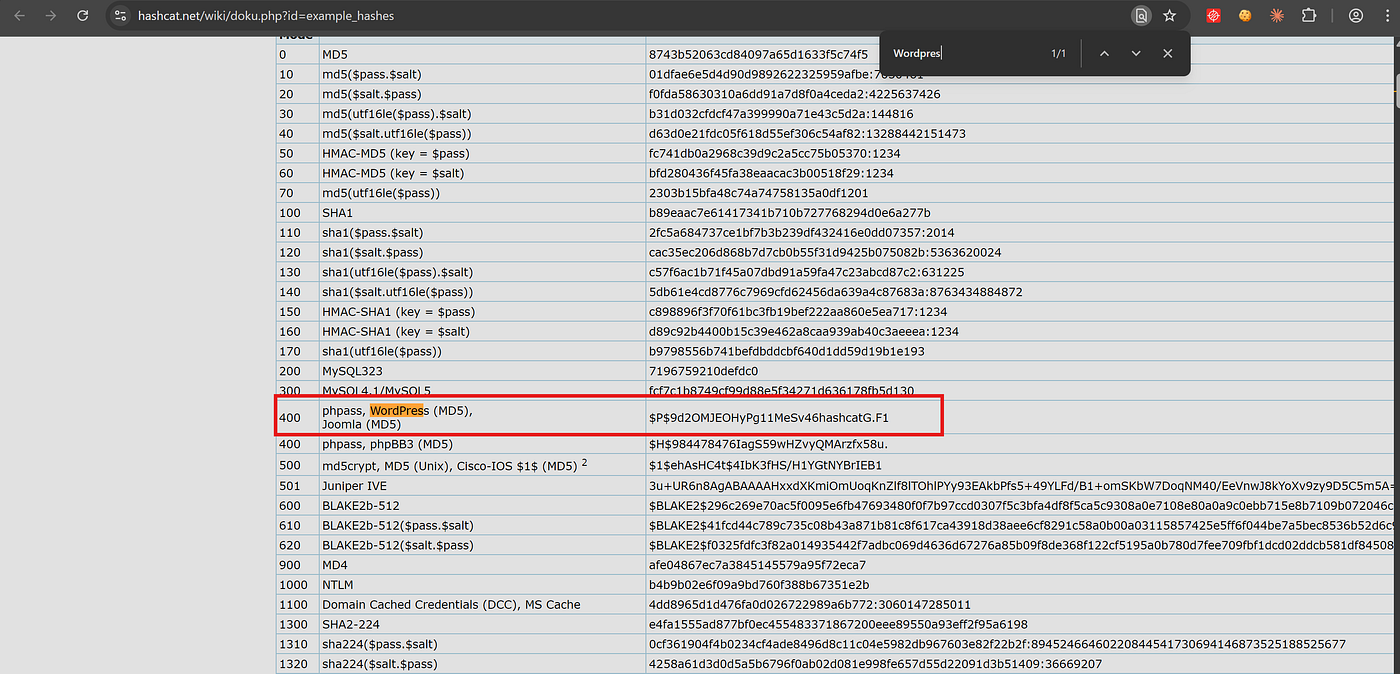Click sha1($pass.$salt) cell

point(482,233)
